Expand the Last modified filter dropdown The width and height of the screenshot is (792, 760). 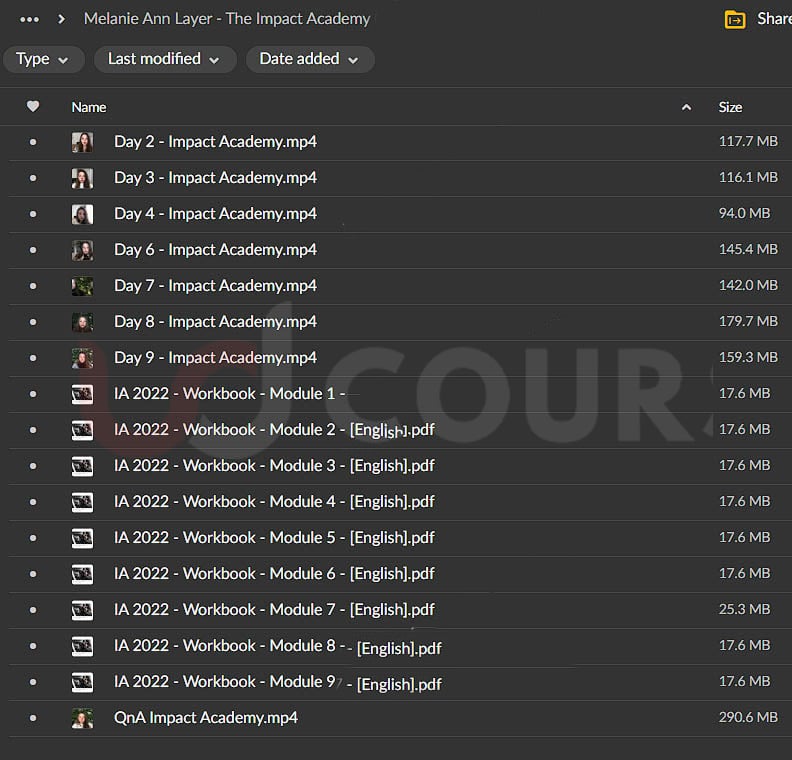(x=164, y=59)
